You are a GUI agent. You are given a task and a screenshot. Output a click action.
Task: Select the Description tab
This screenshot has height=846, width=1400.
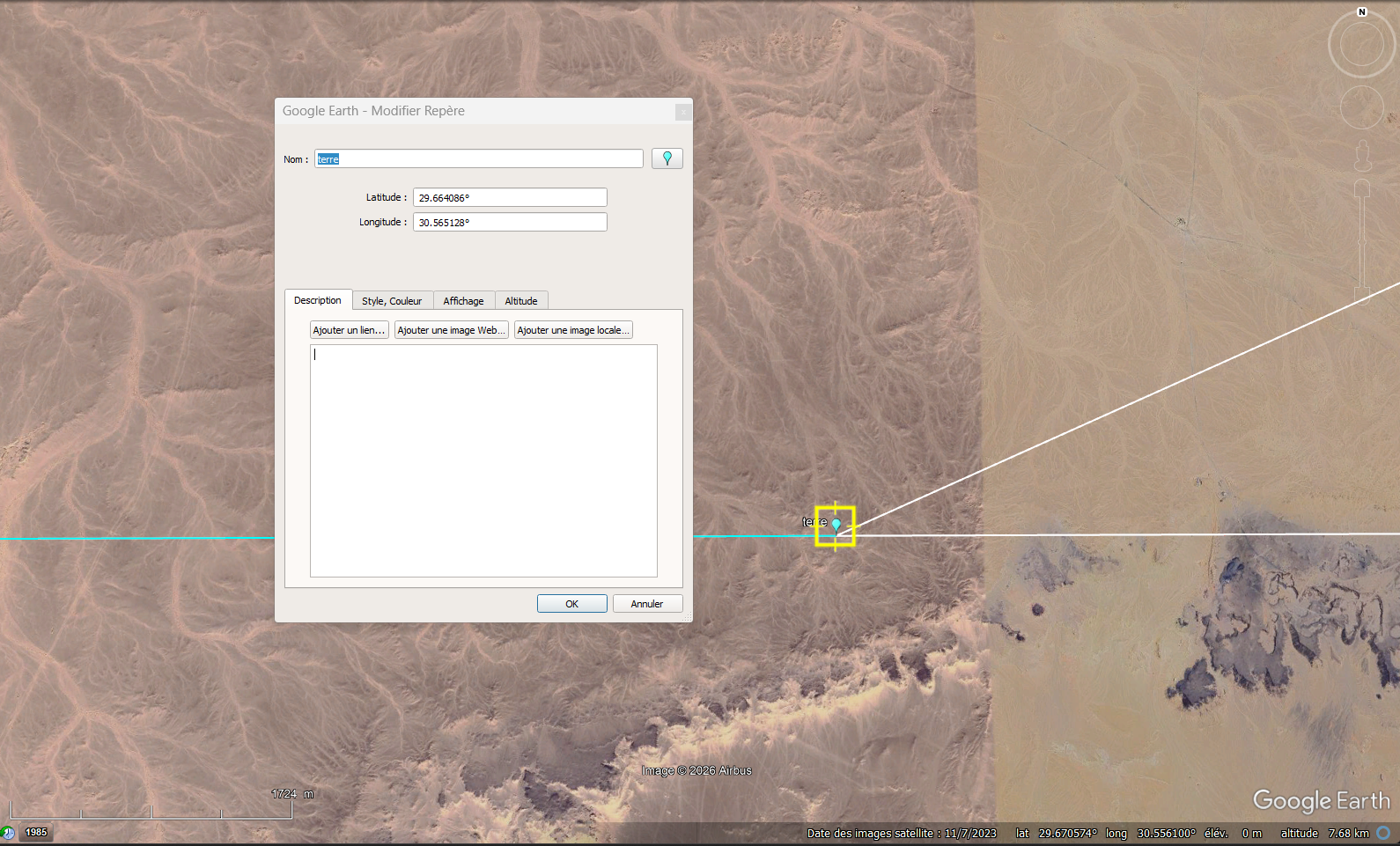(318, 300)
